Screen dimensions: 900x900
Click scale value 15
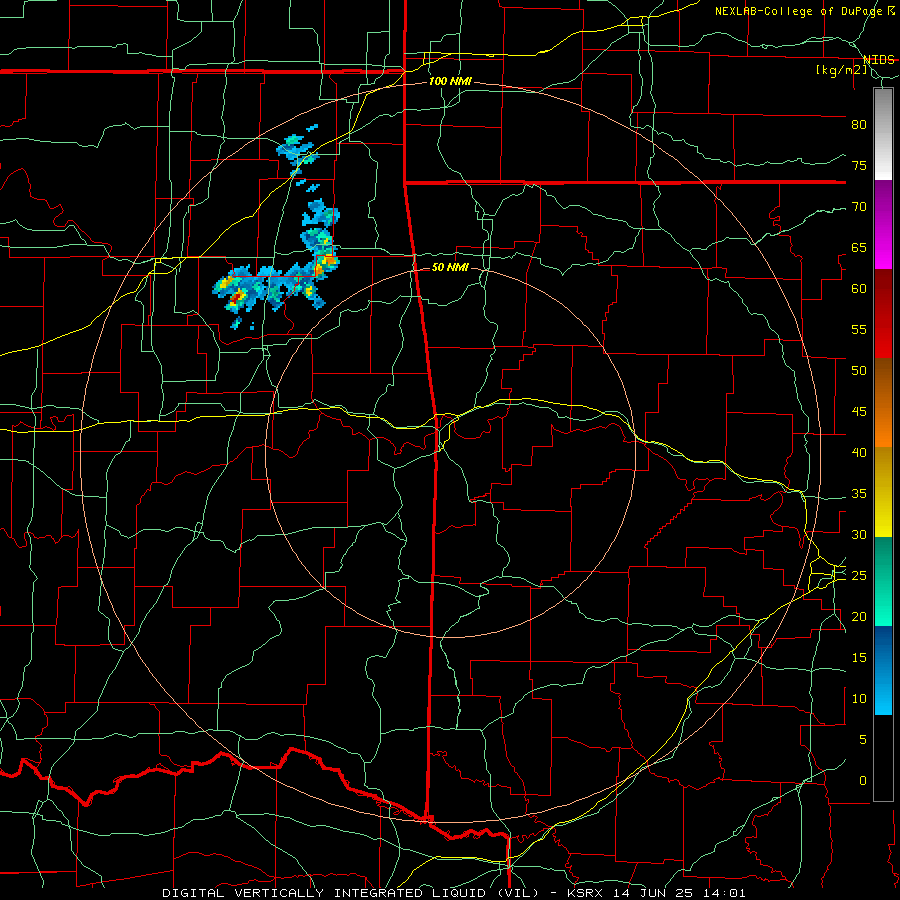click(859, 658)
